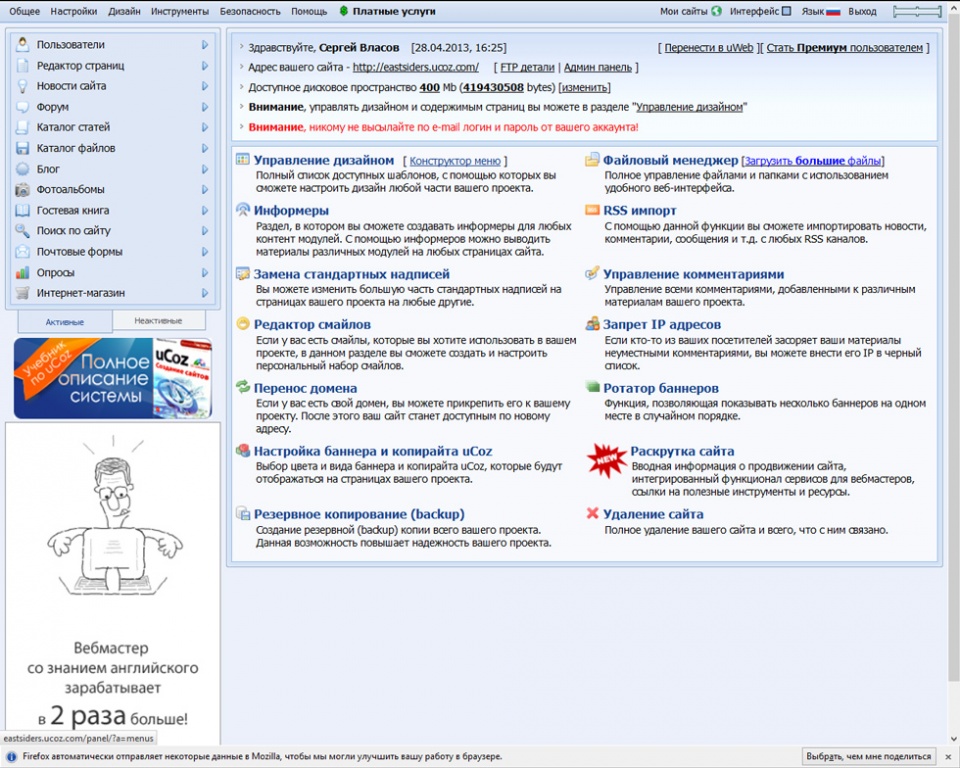
Task: Click the Фотоальбомы camera icon
Action: [x=23, y=189]
